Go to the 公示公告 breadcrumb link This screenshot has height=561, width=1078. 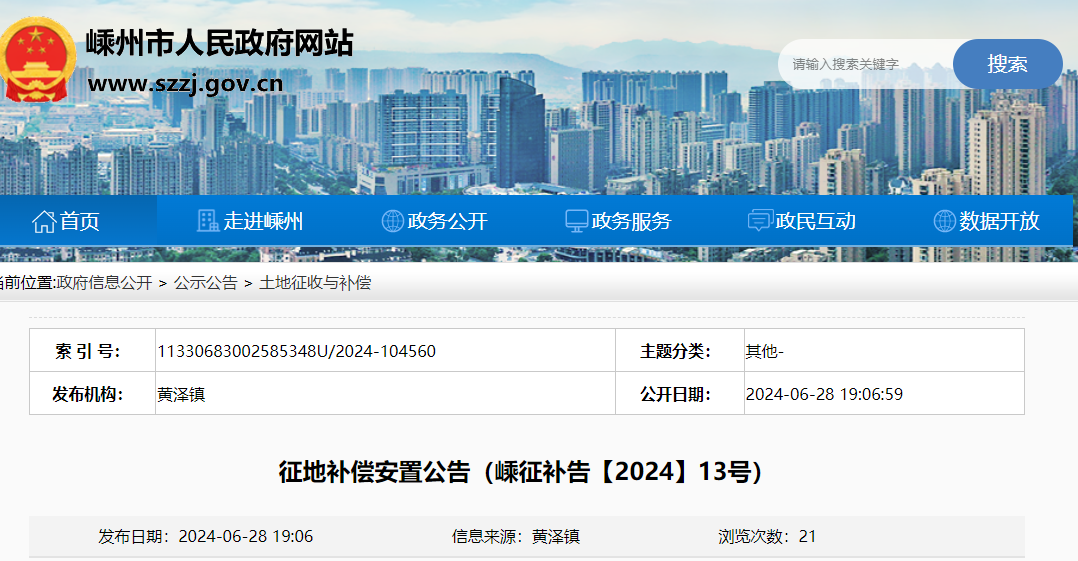click(x=205, y=283)
